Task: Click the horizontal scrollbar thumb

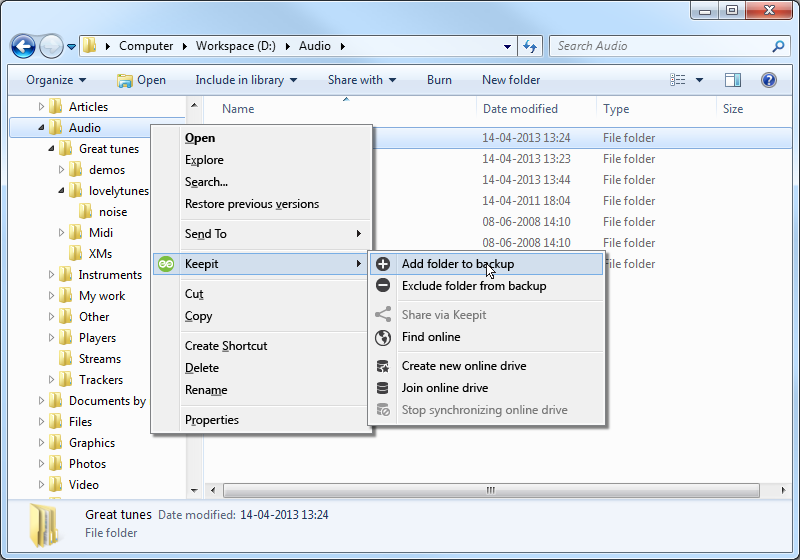Action: 491,491
